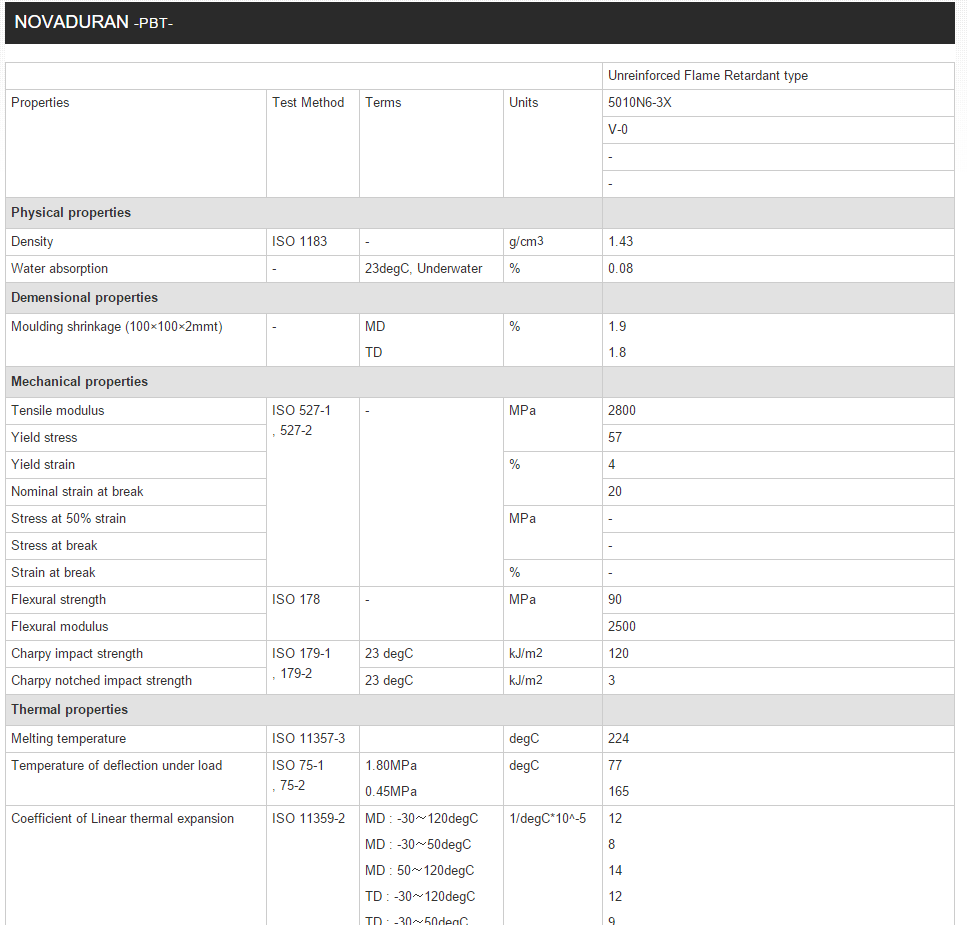967x925 pixels.
Task: Select the shrinkage value 1.9
Action: 617,326
